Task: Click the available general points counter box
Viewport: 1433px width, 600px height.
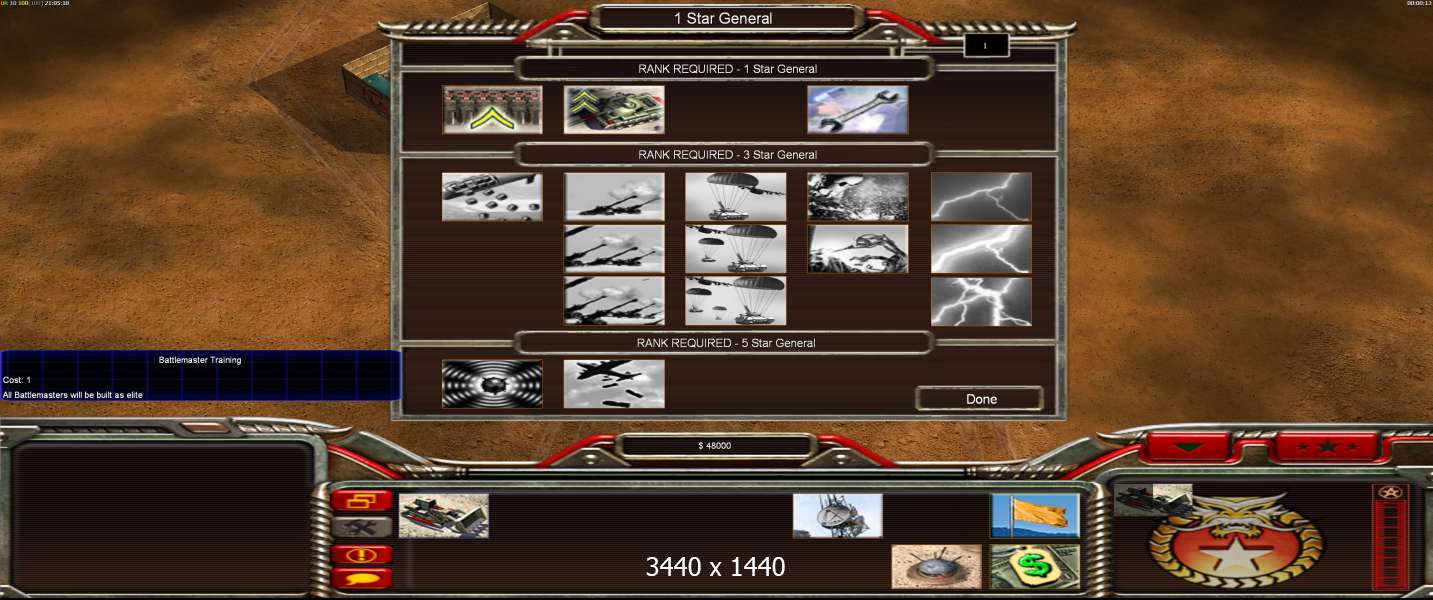Action: click(985, 46)
